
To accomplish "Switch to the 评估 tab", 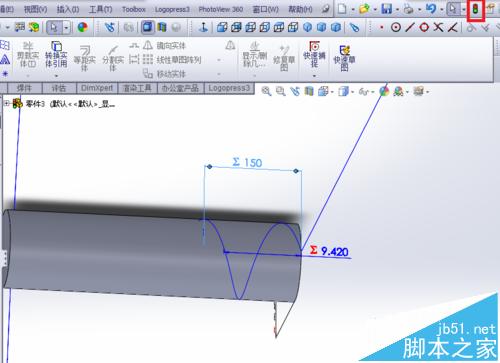I will pos(59,88).
